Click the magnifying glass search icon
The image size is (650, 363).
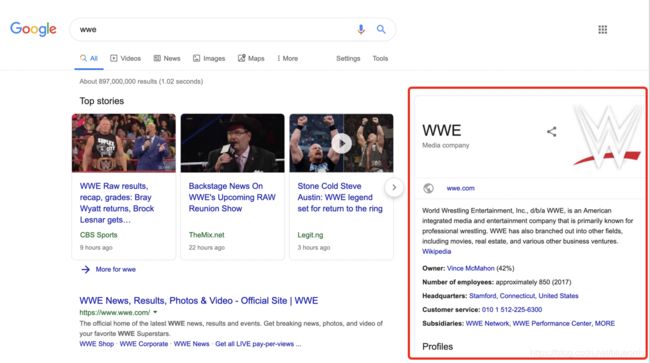point(381,29)
